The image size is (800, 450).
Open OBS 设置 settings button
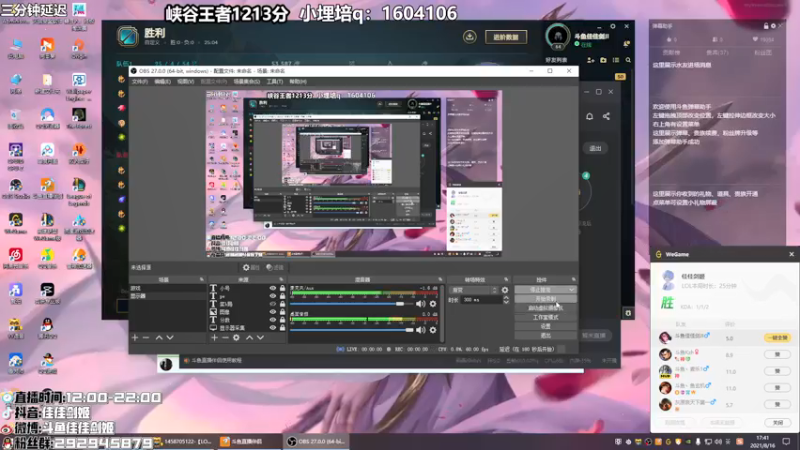point(545,327)
